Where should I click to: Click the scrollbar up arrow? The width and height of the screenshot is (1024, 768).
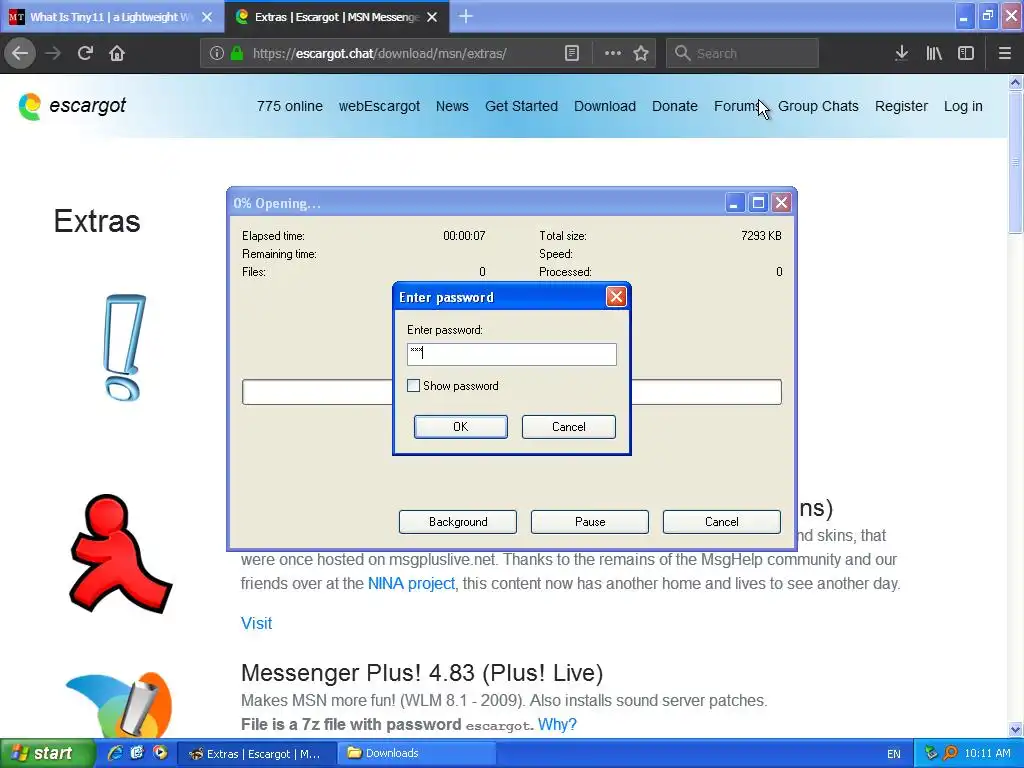pos(1015,82)
